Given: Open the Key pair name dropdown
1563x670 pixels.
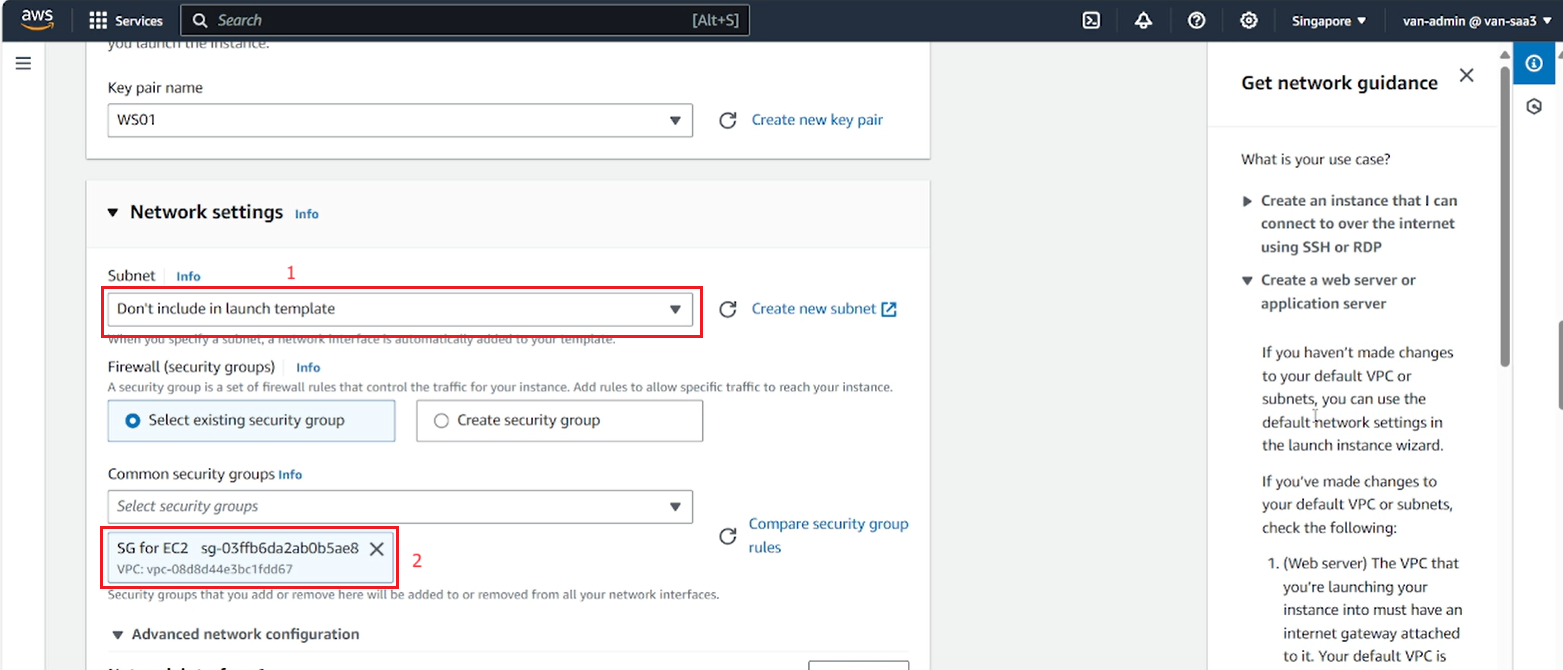Looking at the screenshot, I should (400, 120).
